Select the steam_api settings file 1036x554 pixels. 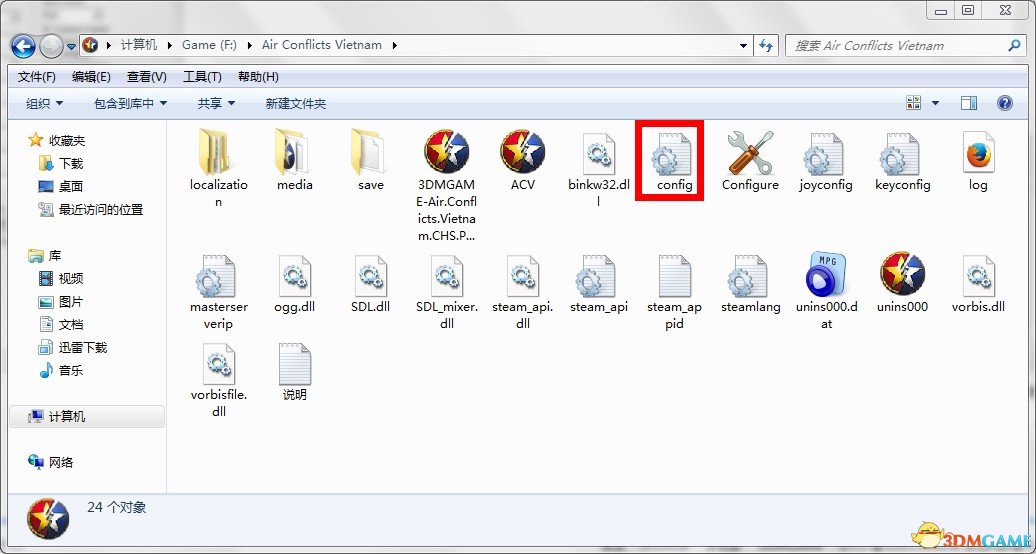599,284
